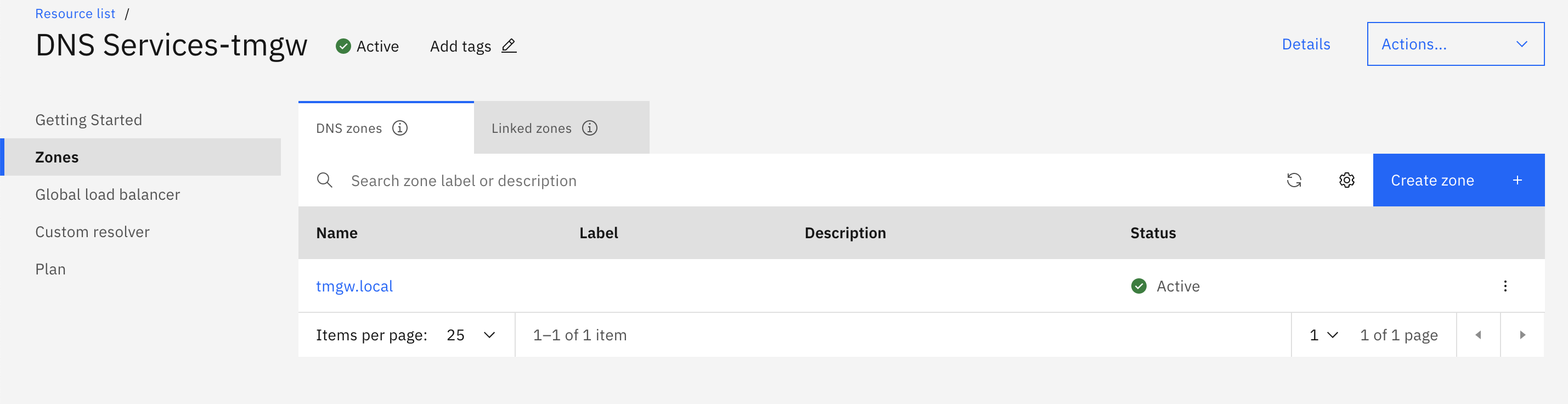
Task: Open the tmgw.local zone link
Action: pyautogui.click(x=354, y=287)
